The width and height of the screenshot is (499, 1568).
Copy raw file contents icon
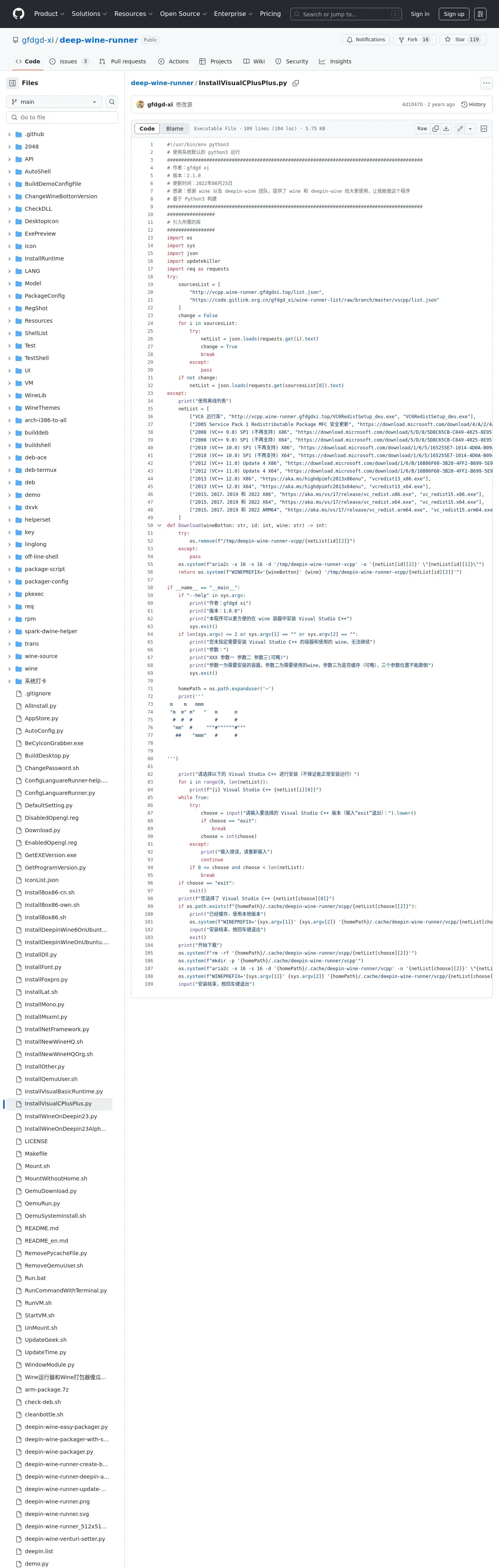click(435, 128)
